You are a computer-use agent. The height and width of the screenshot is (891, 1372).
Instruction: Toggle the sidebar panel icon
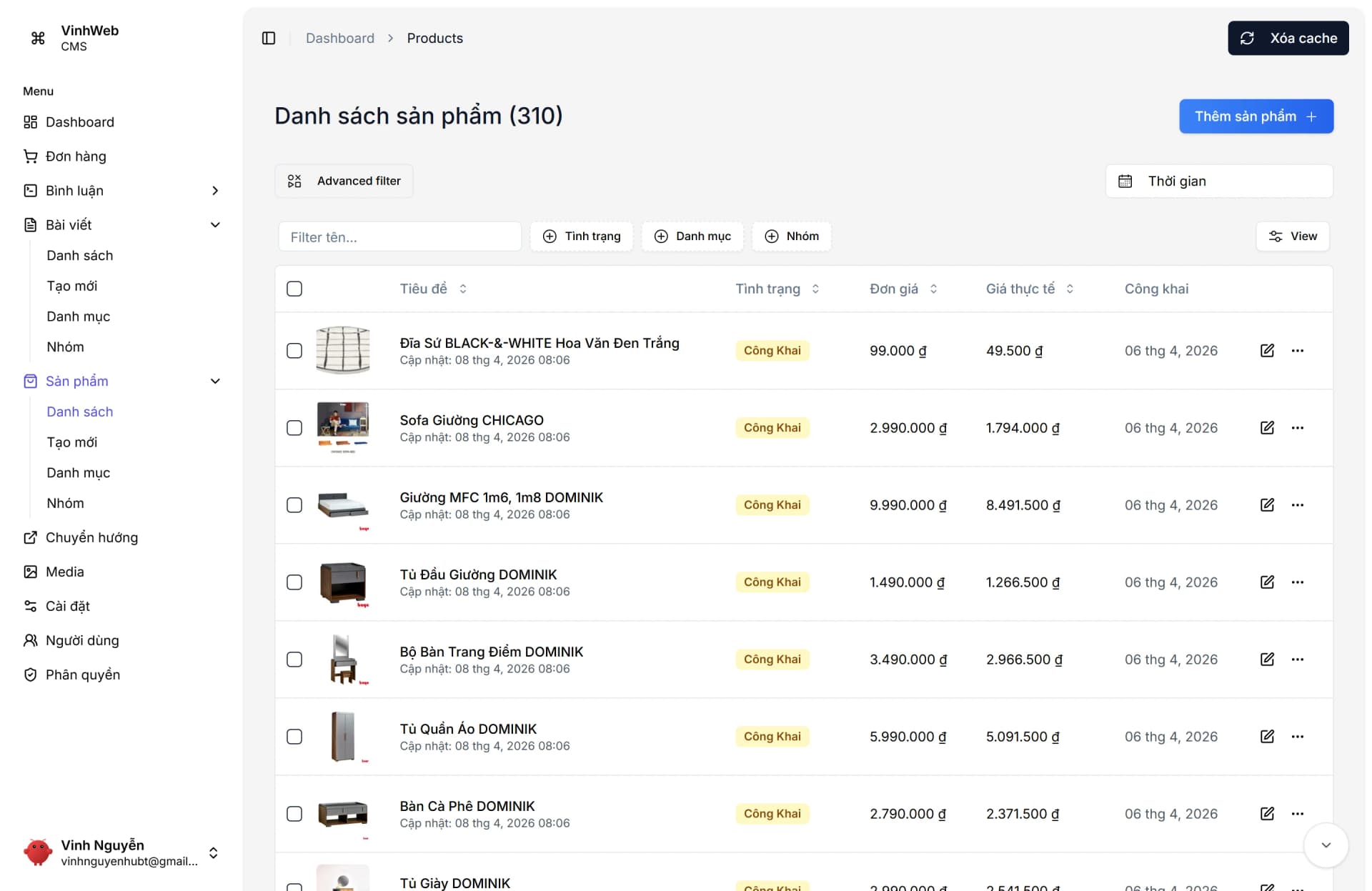tap(269, 38)
